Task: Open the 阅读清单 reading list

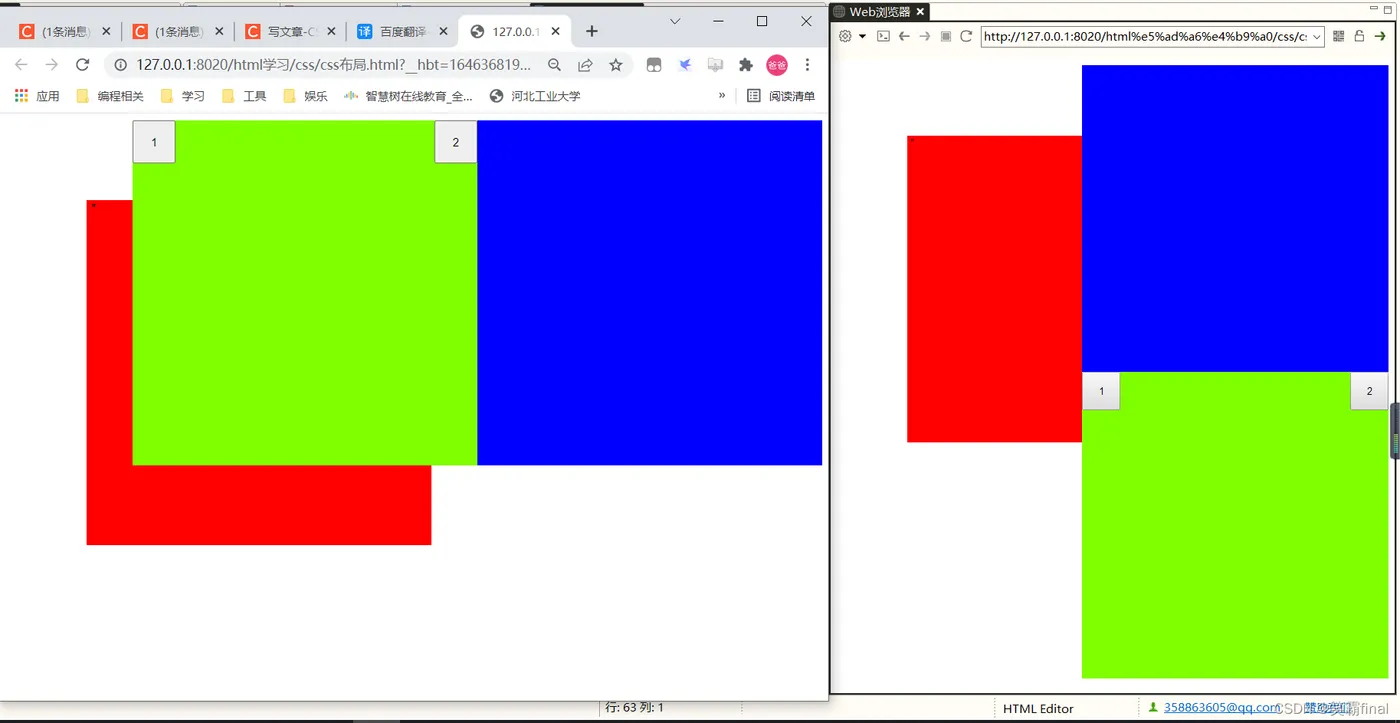Action: click(781, 96)
